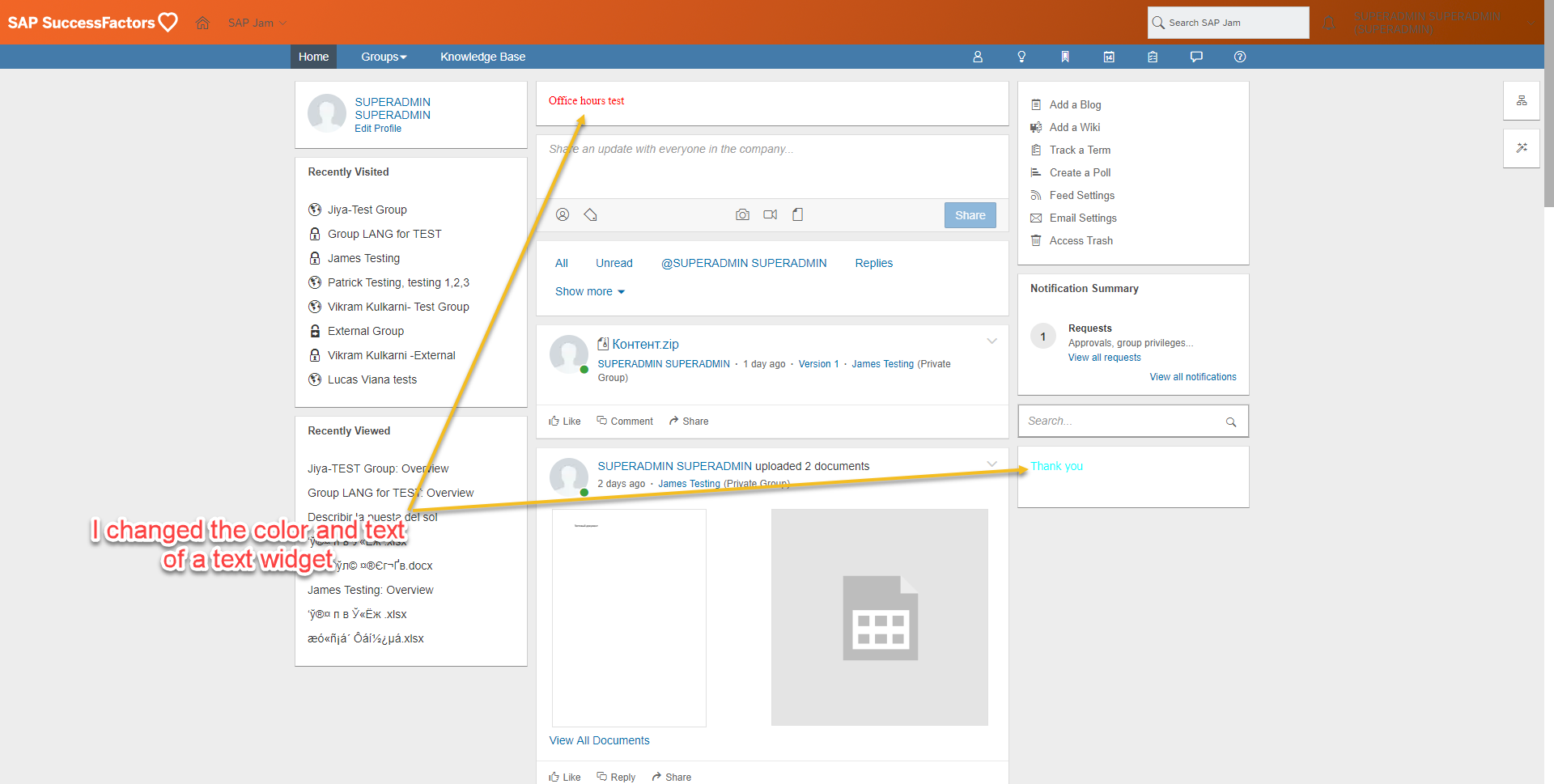This screenshot has width=1554, height=784.
Task: Open options chevron on Контент.zip post
Action: (991, 341)
